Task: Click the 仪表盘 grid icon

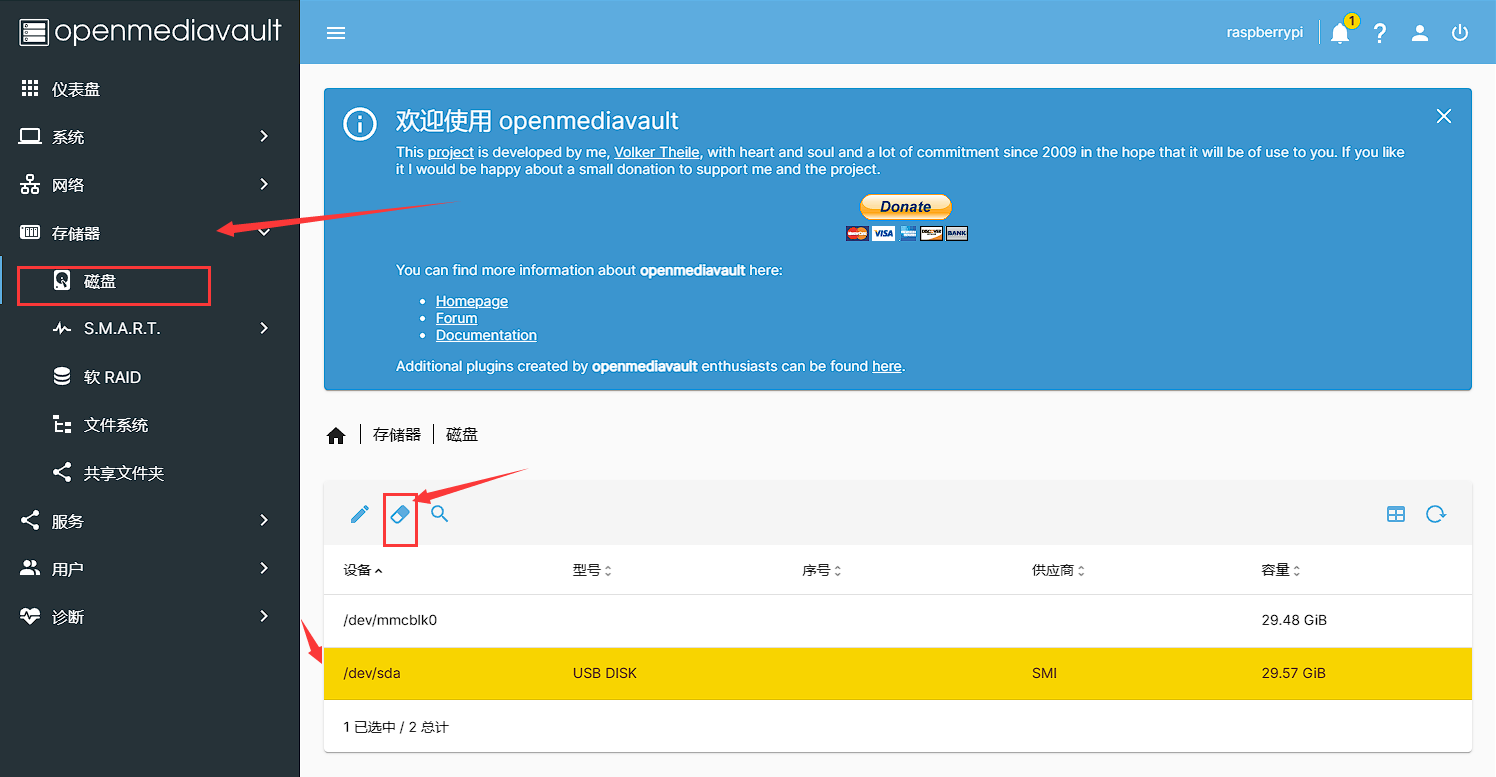Action: 30,88
